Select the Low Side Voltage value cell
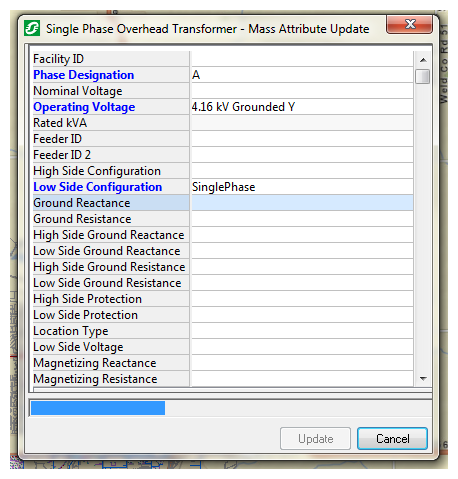 pyautogui.click(x=302, y=347)
